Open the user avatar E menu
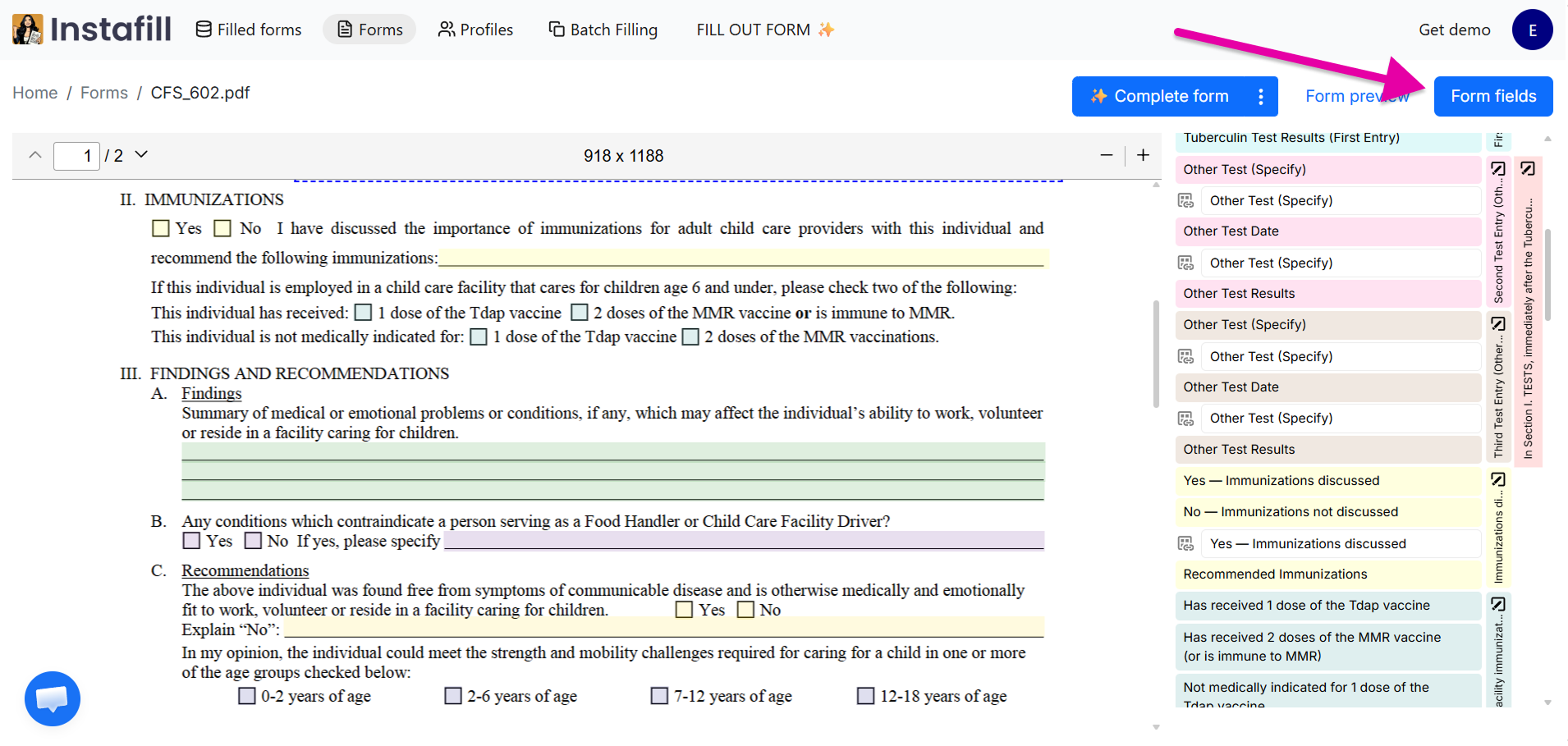Screen dimensions: 1568x746 tap(1532, 30)
